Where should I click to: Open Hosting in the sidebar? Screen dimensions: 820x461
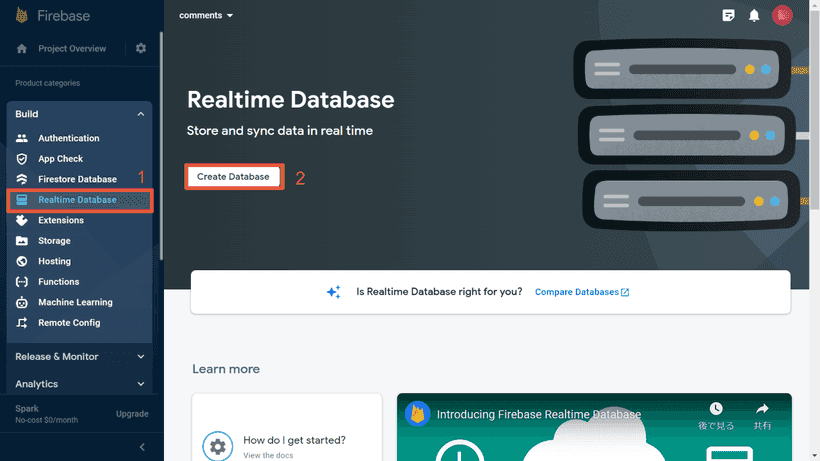click(x=54, y=261)
